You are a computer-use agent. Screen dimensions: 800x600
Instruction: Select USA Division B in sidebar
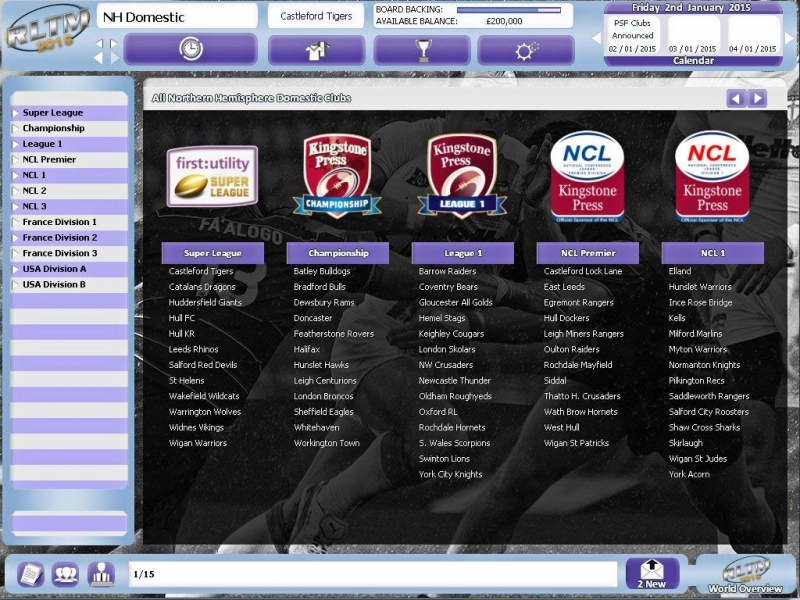click(69, 284)
